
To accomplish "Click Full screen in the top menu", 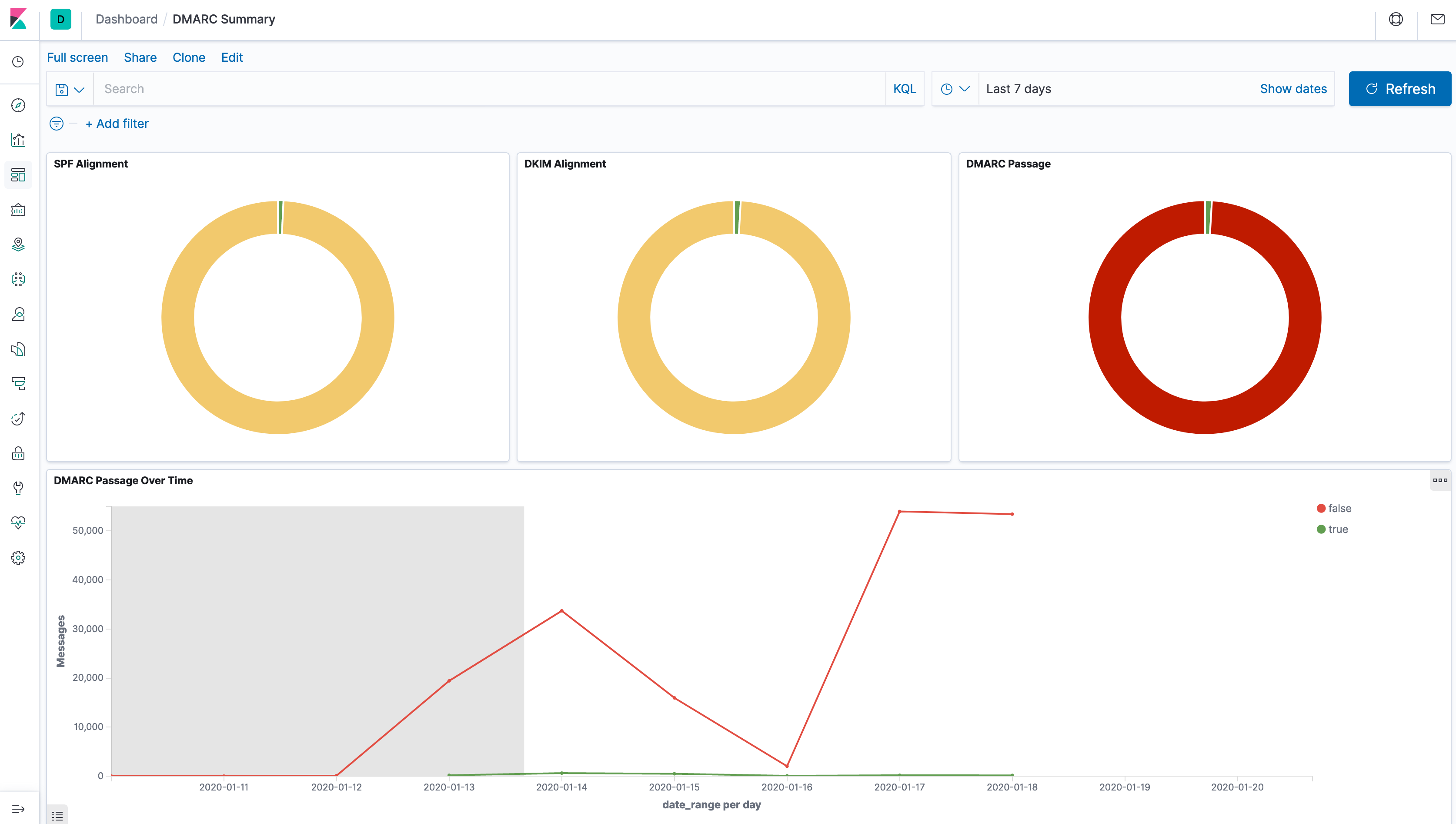I will click(77, 57).
